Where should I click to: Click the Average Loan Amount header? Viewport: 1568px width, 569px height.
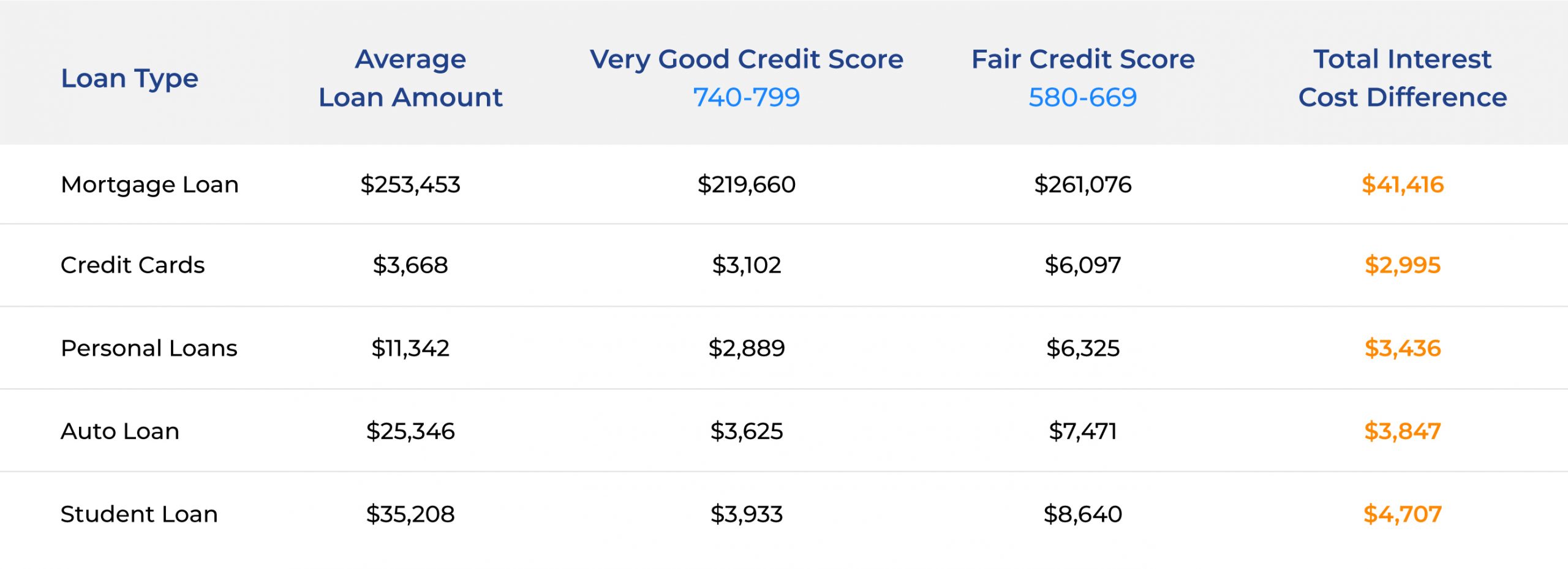(x=410, y=78)
